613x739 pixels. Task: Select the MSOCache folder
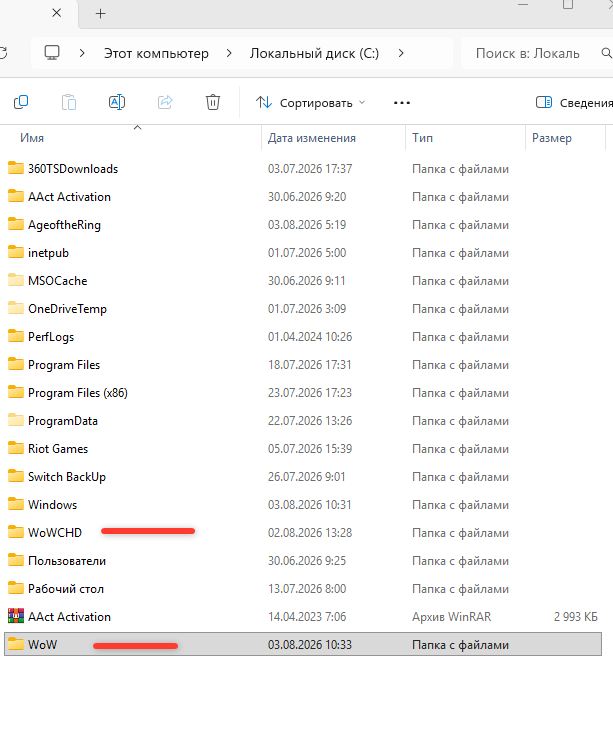click(x=303, y=281)
